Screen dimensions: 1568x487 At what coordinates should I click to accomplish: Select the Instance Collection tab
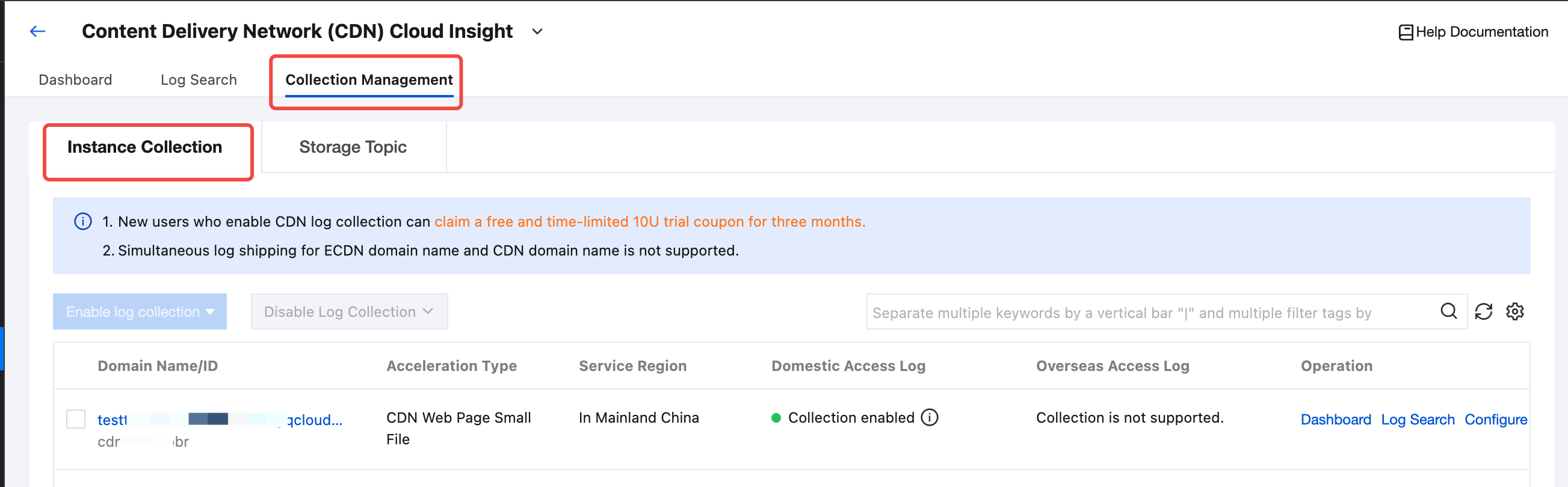(x=145, y=147)
